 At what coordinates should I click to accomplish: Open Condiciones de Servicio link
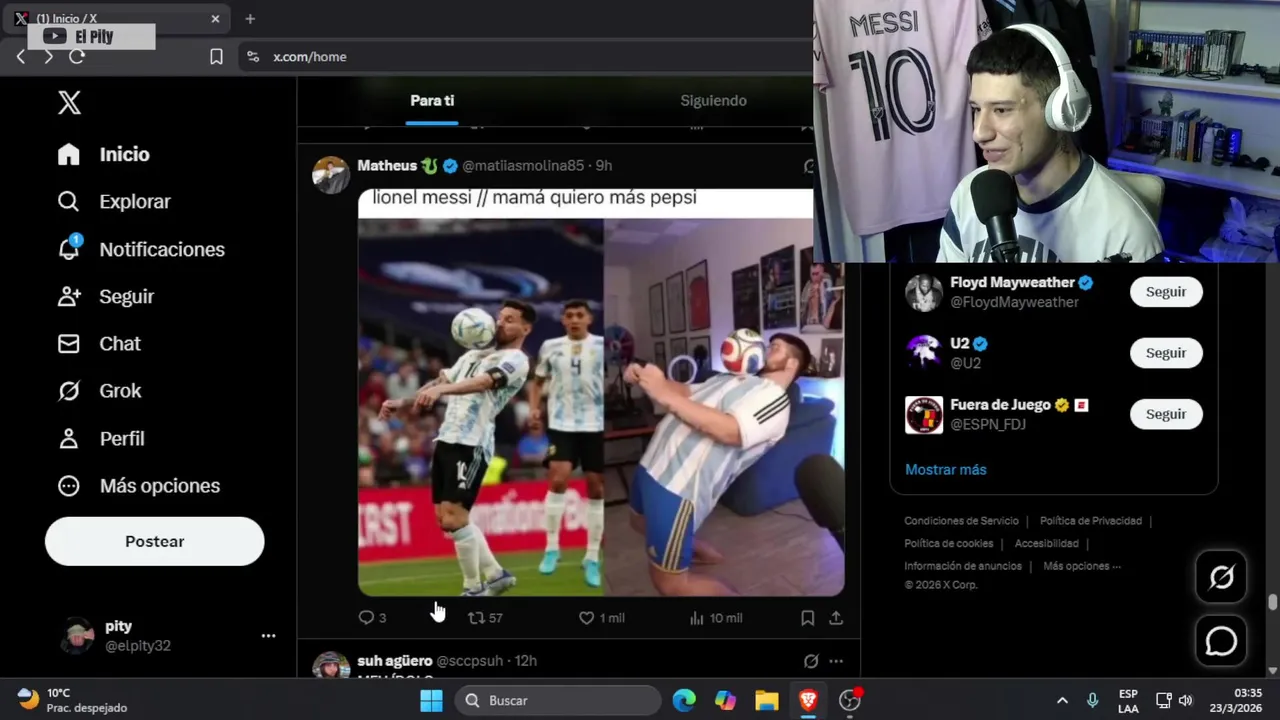[x=961, y=521]
